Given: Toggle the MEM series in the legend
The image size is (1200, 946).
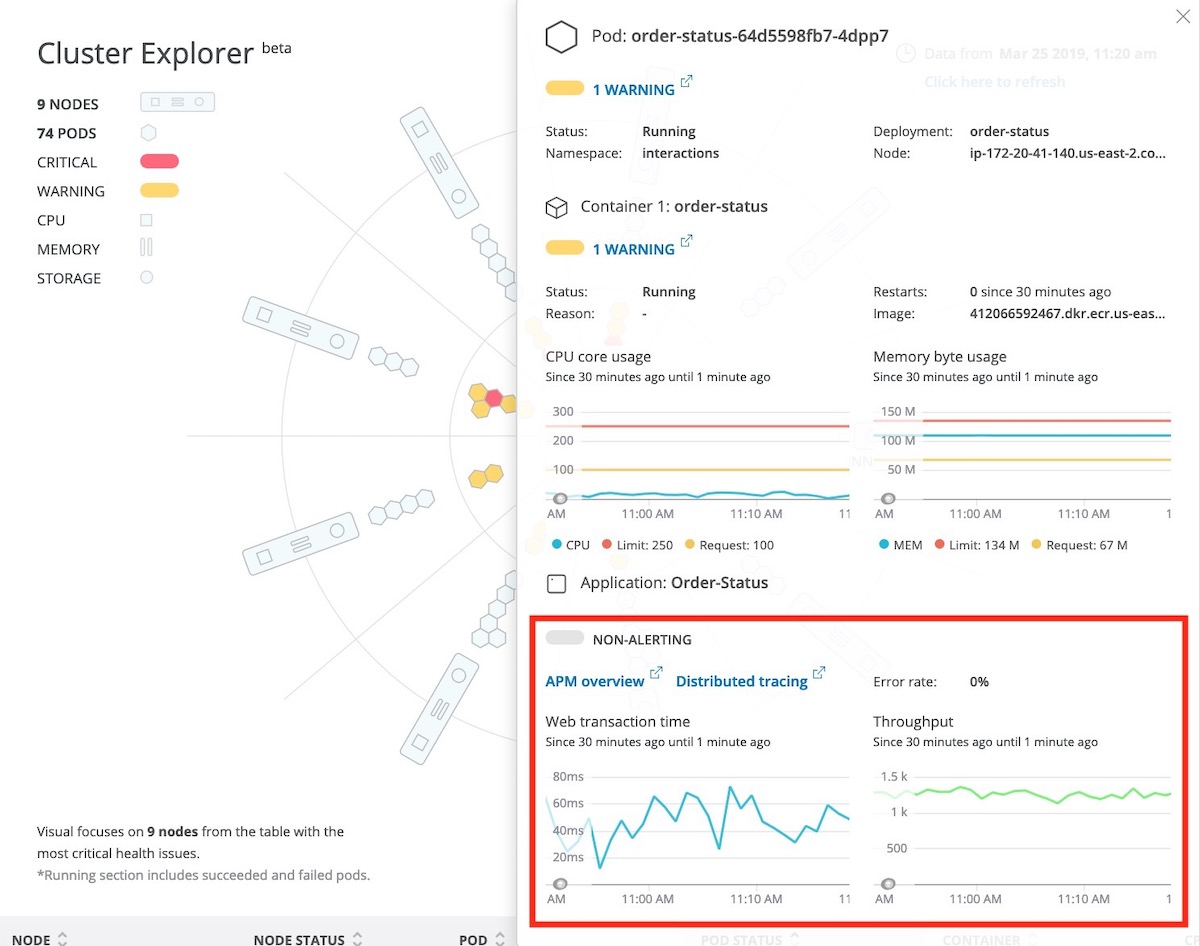Looking at the screenshot, I should click(x=901, y=545).
